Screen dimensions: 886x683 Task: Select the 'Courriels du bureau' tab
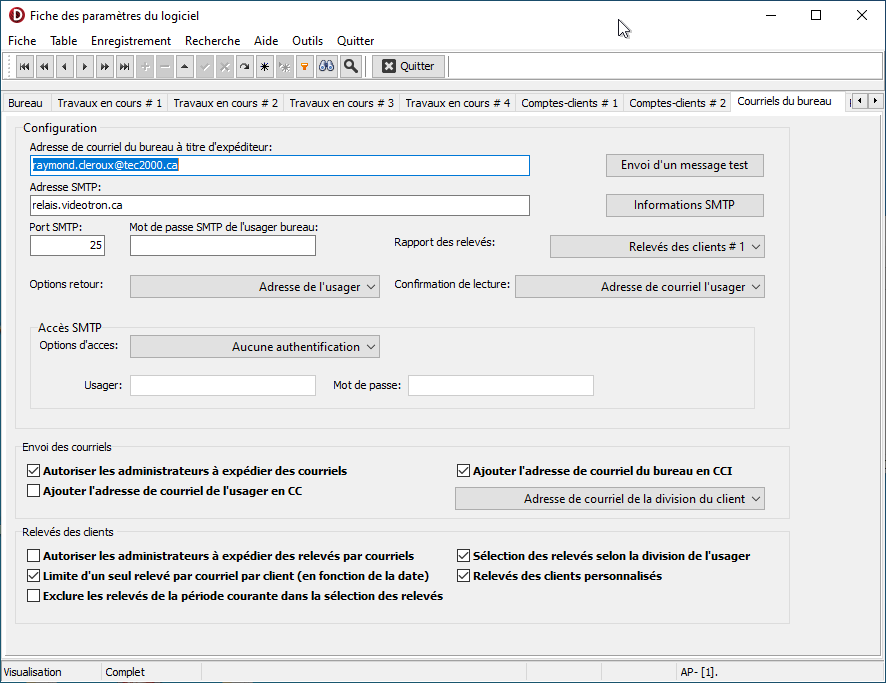pyautogui.click(x=784, y=101)
